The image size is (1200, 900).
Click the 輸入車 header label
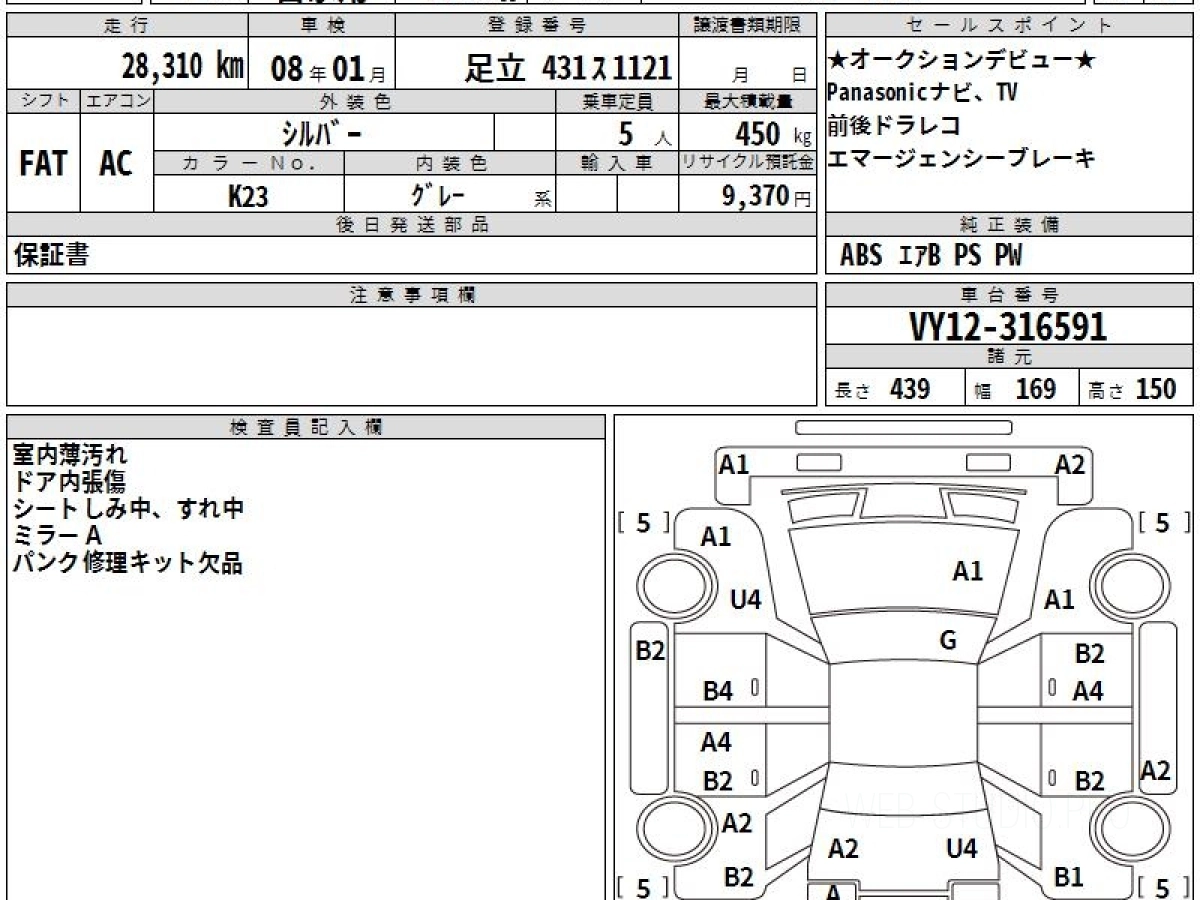pyautogui.click(x=617, y=163)
